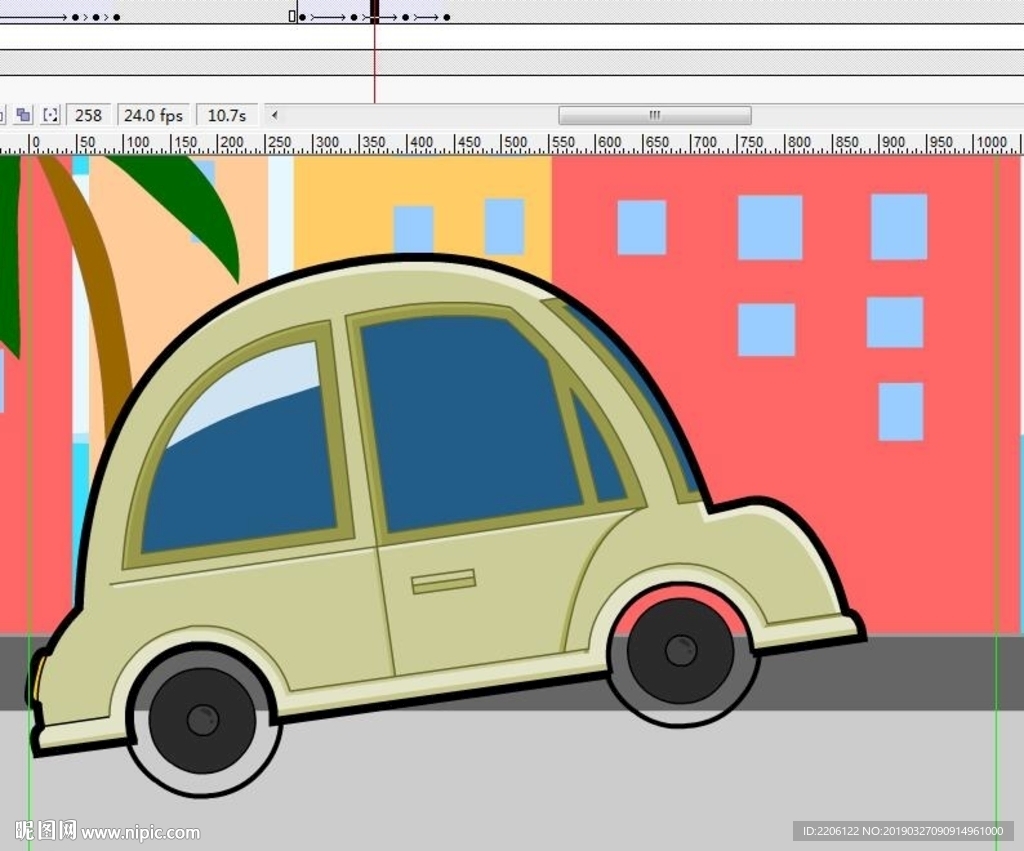Viewport: 1024px width, 851px height.
Task: Click the hollow end-of-span frame marker
Action: point(292,17)
